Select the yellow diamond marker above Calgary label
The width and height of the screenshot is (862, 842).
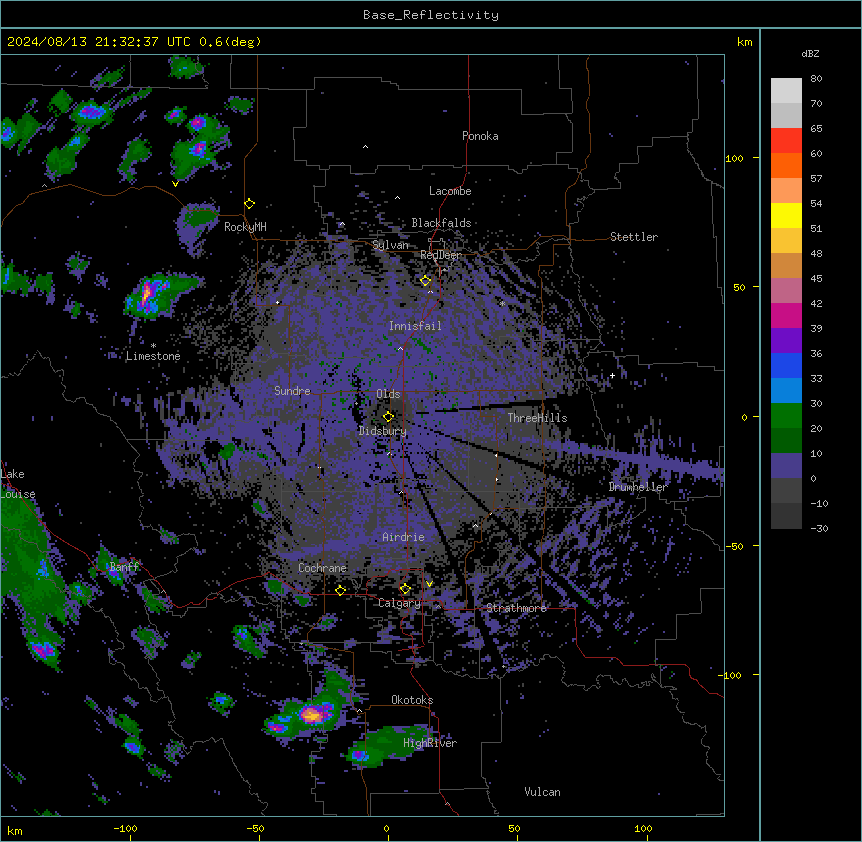click(x=405, y=589)
